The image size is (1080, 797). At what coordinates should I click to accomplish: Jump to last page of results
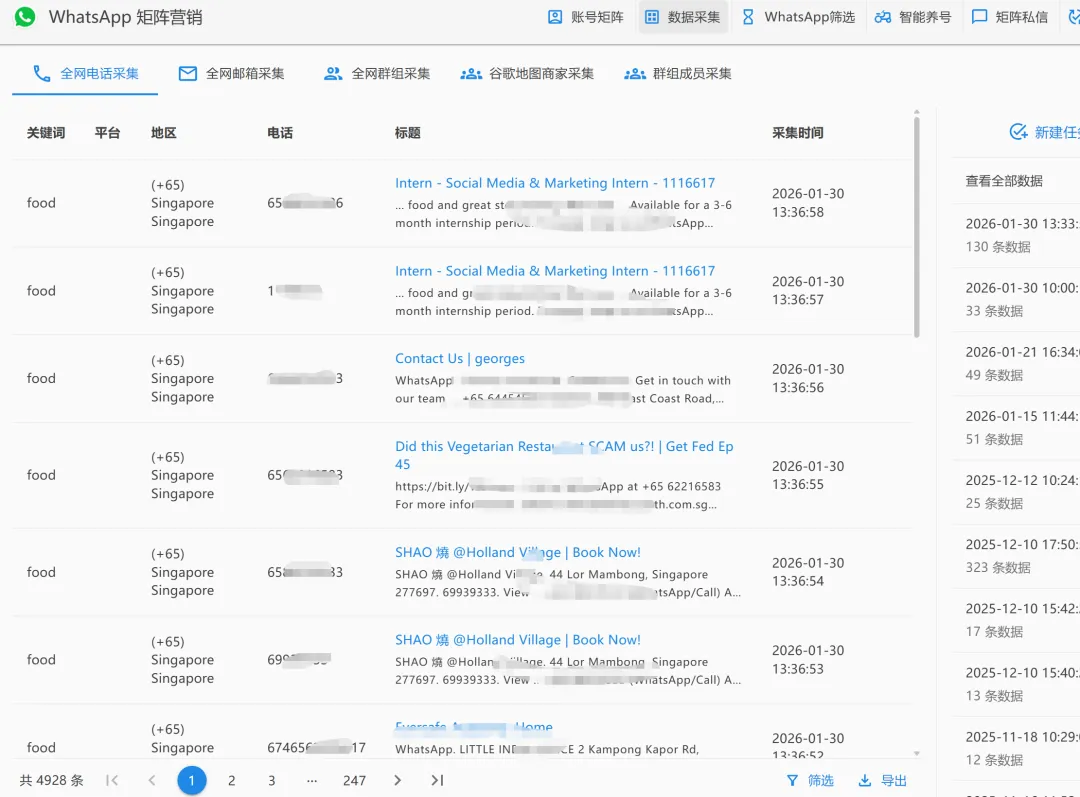[x=437, y=780]
